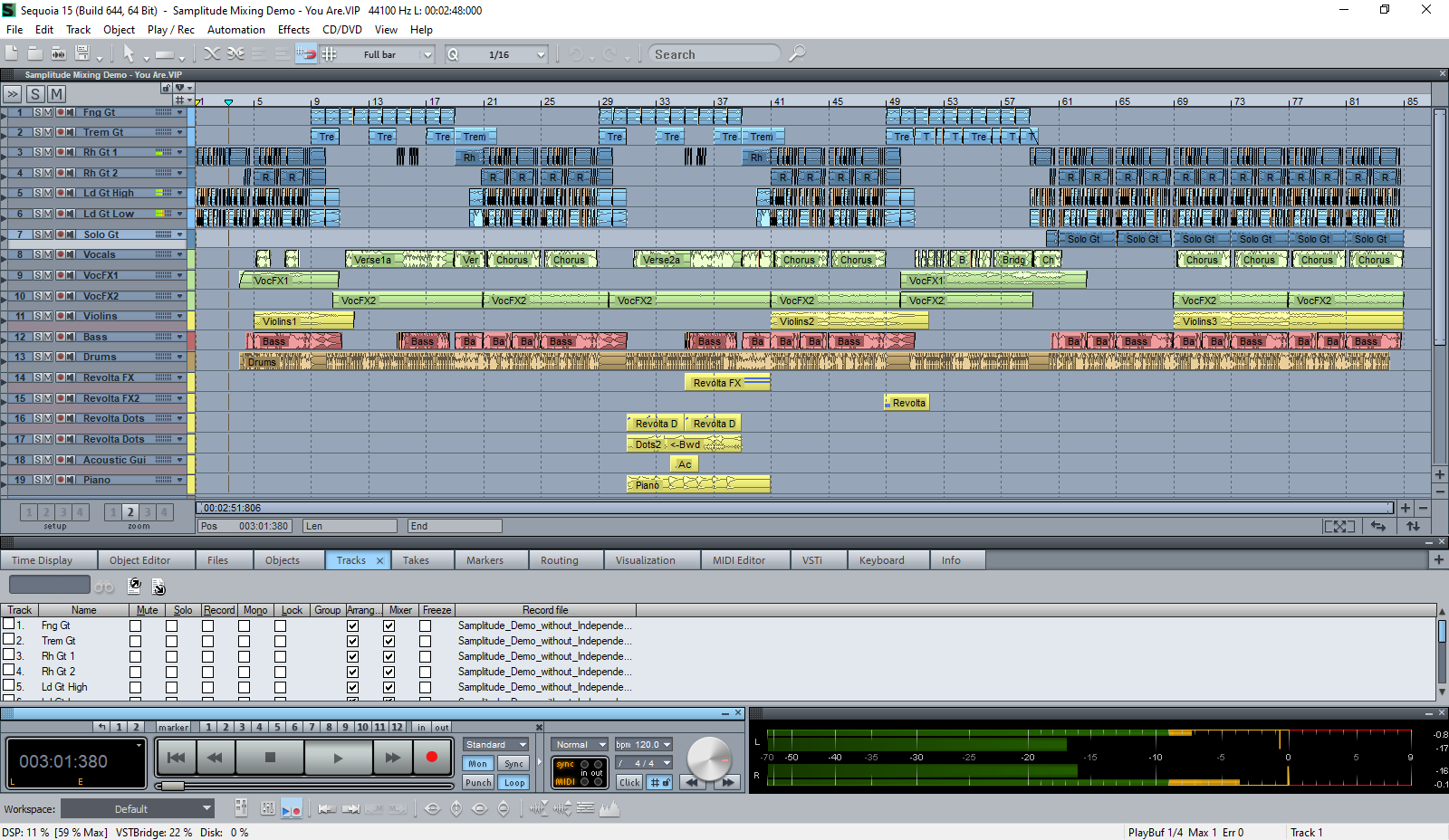Click the Open project folder icon

pyautogui.click(x=35, y=54)
